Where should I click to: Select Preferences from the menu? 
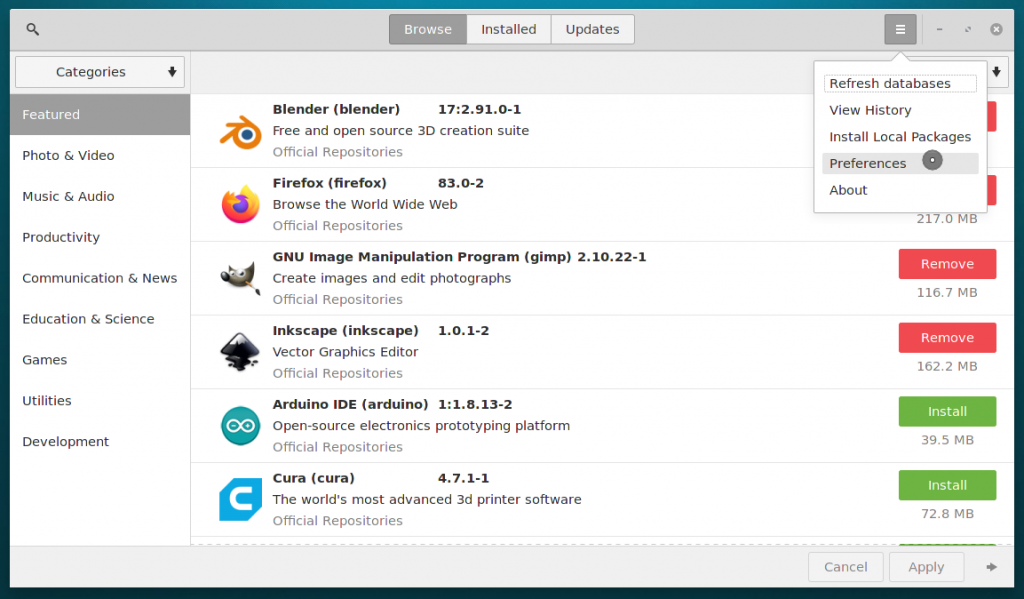[x=868, y=163]
